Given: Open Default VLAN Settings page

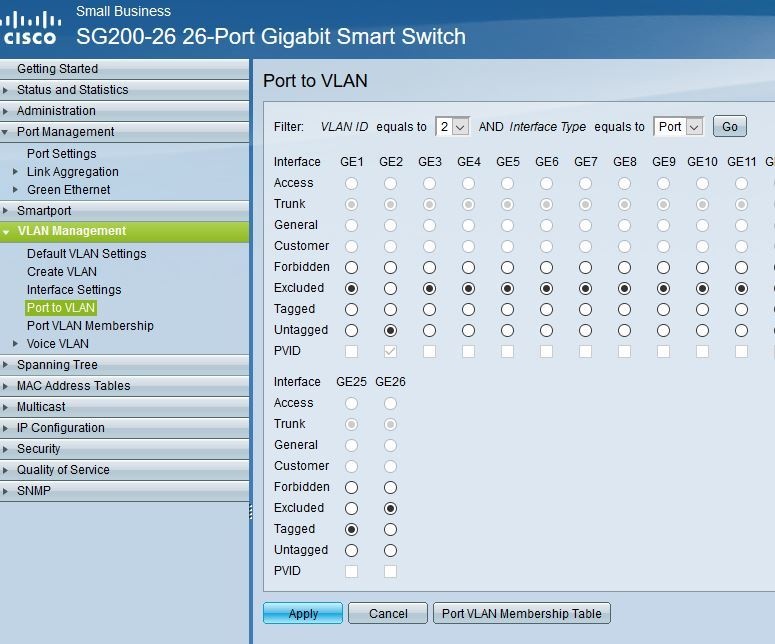Looking at the screenshot, I should click(86, 254).
